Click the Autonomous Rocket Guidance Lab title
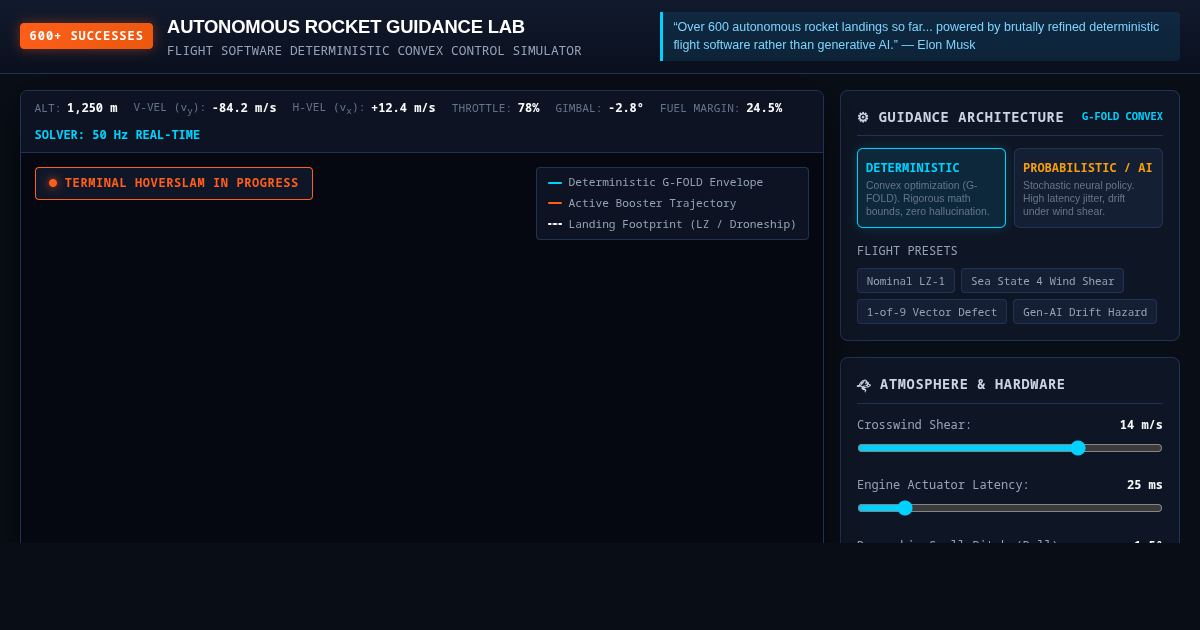 point(346,27)
